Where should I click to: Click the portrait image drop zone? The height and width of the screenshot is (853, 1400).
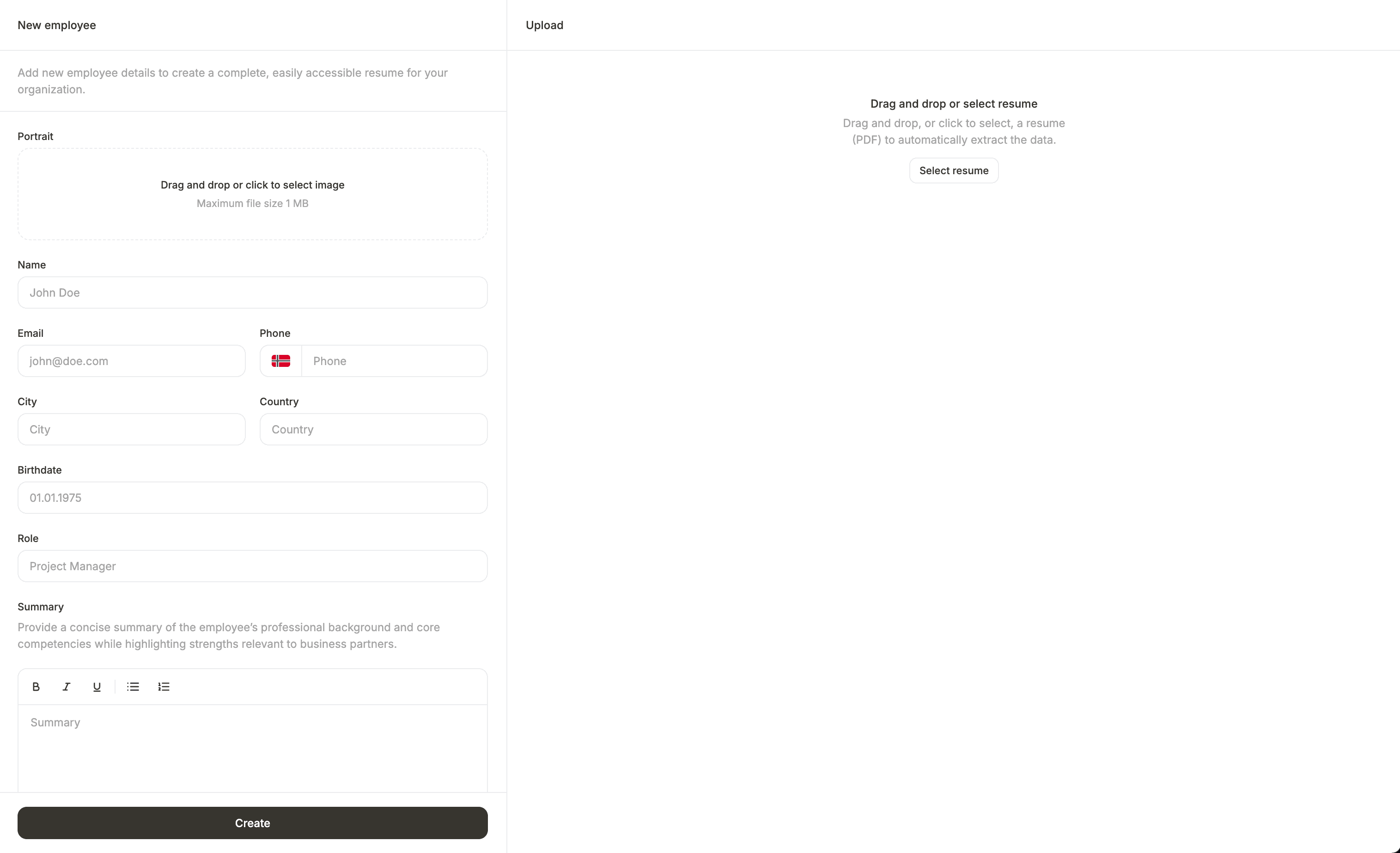pos(252,194)
